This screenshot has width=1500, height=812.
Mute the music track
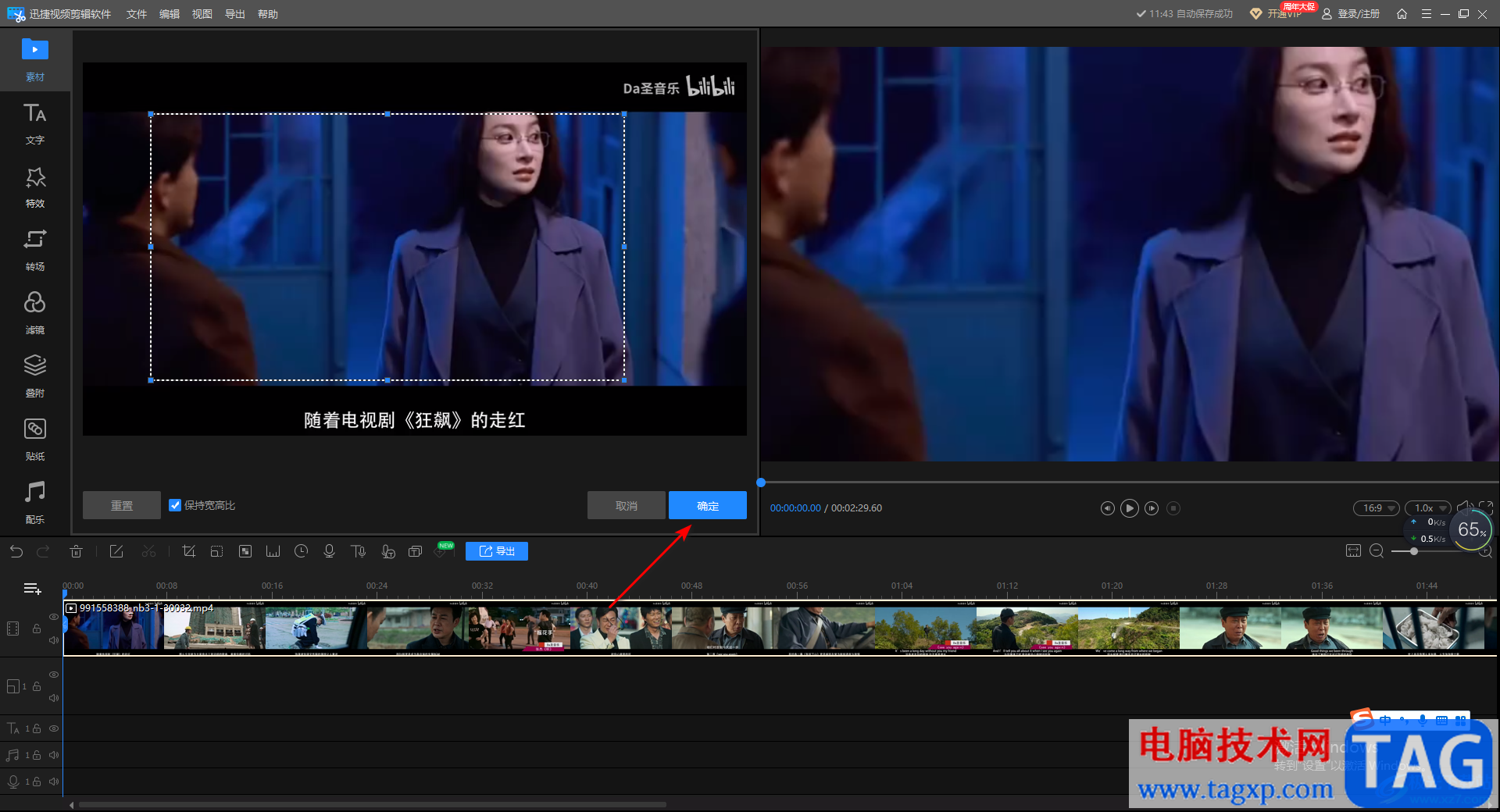54,755
